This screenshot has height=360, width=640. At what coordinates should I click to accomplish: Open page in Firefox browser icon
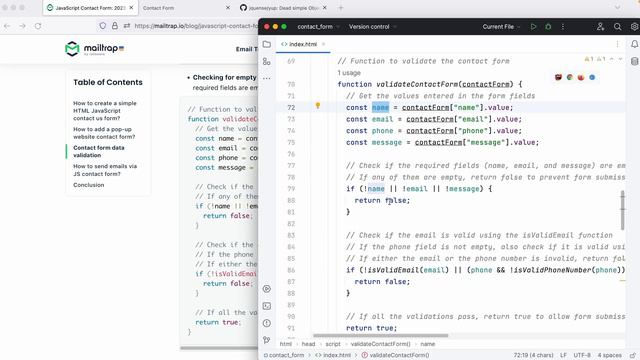[581, 77]
